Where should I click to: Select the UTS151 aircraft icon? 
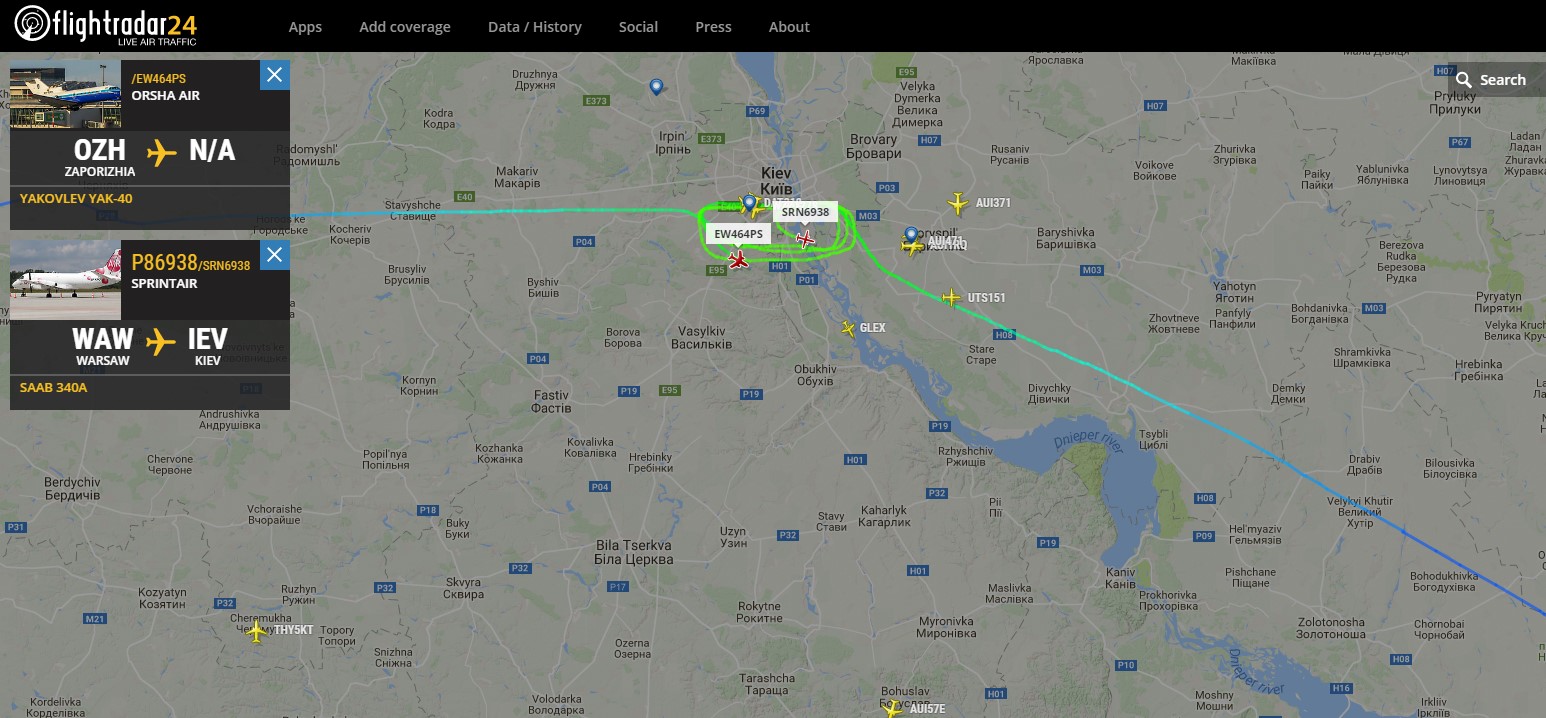[951, 297]
